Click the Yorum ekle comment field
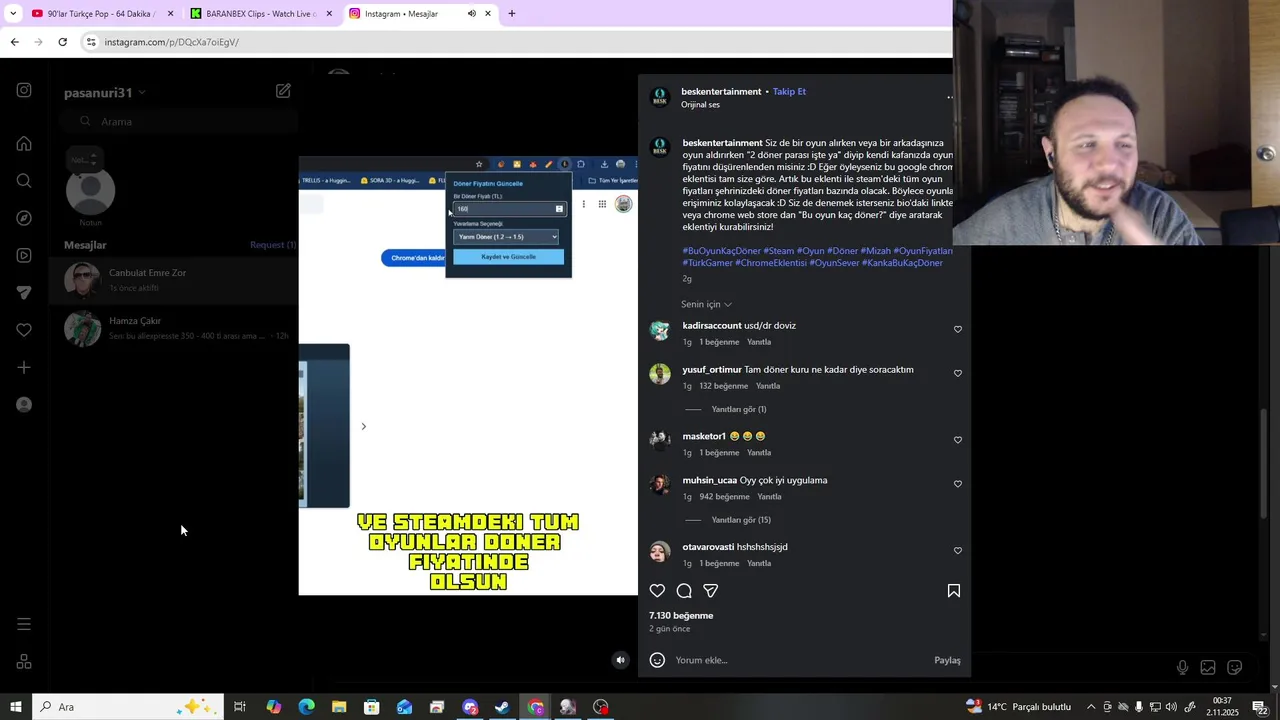Screen dimensions: 1280x720 [x=800, y=660]
